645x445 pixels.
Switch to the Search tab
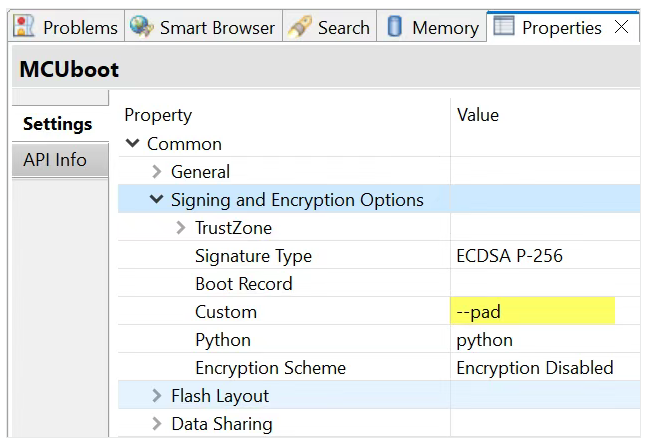pyautogui.click(x=329, y=27)
